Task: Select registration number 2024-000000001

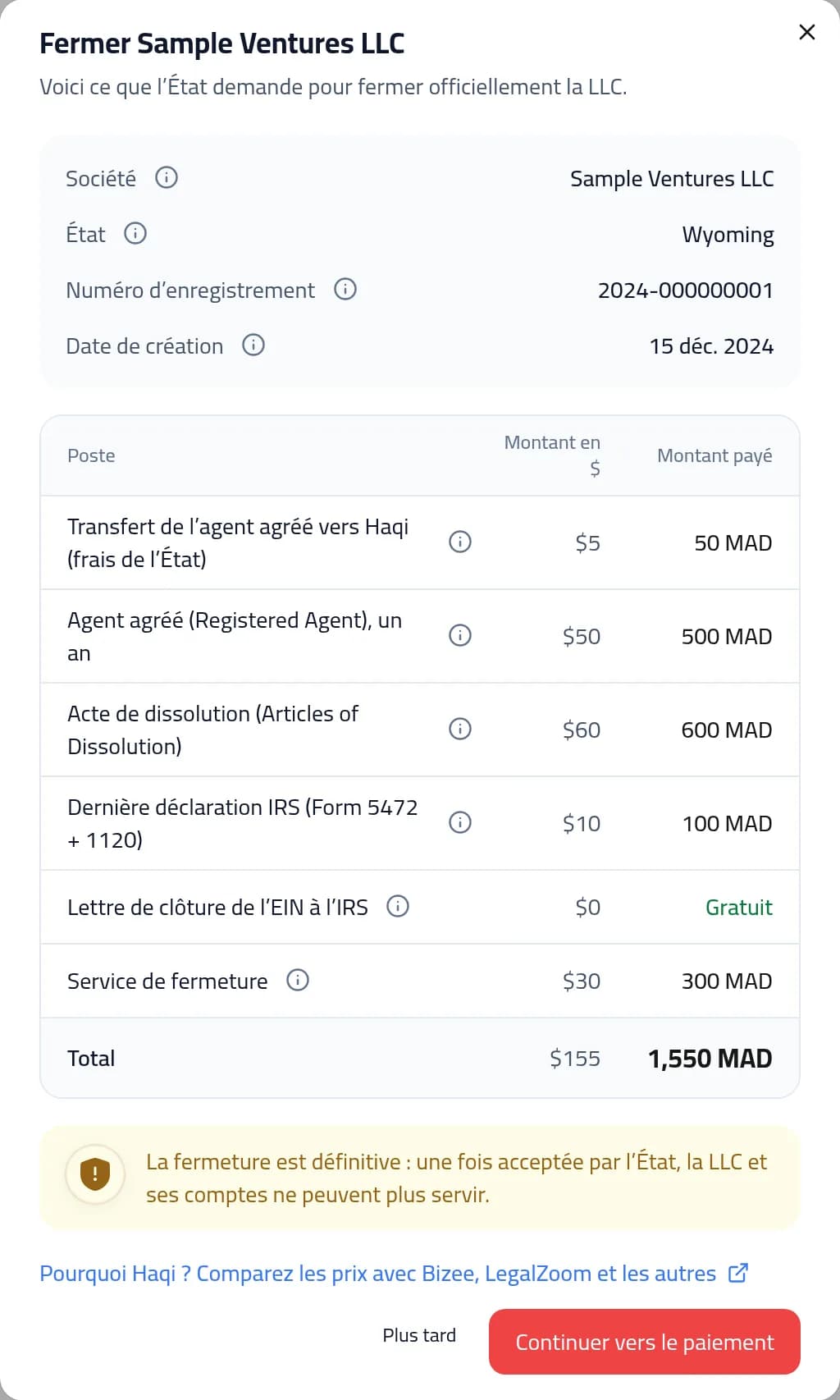Action: click(686, 291)
